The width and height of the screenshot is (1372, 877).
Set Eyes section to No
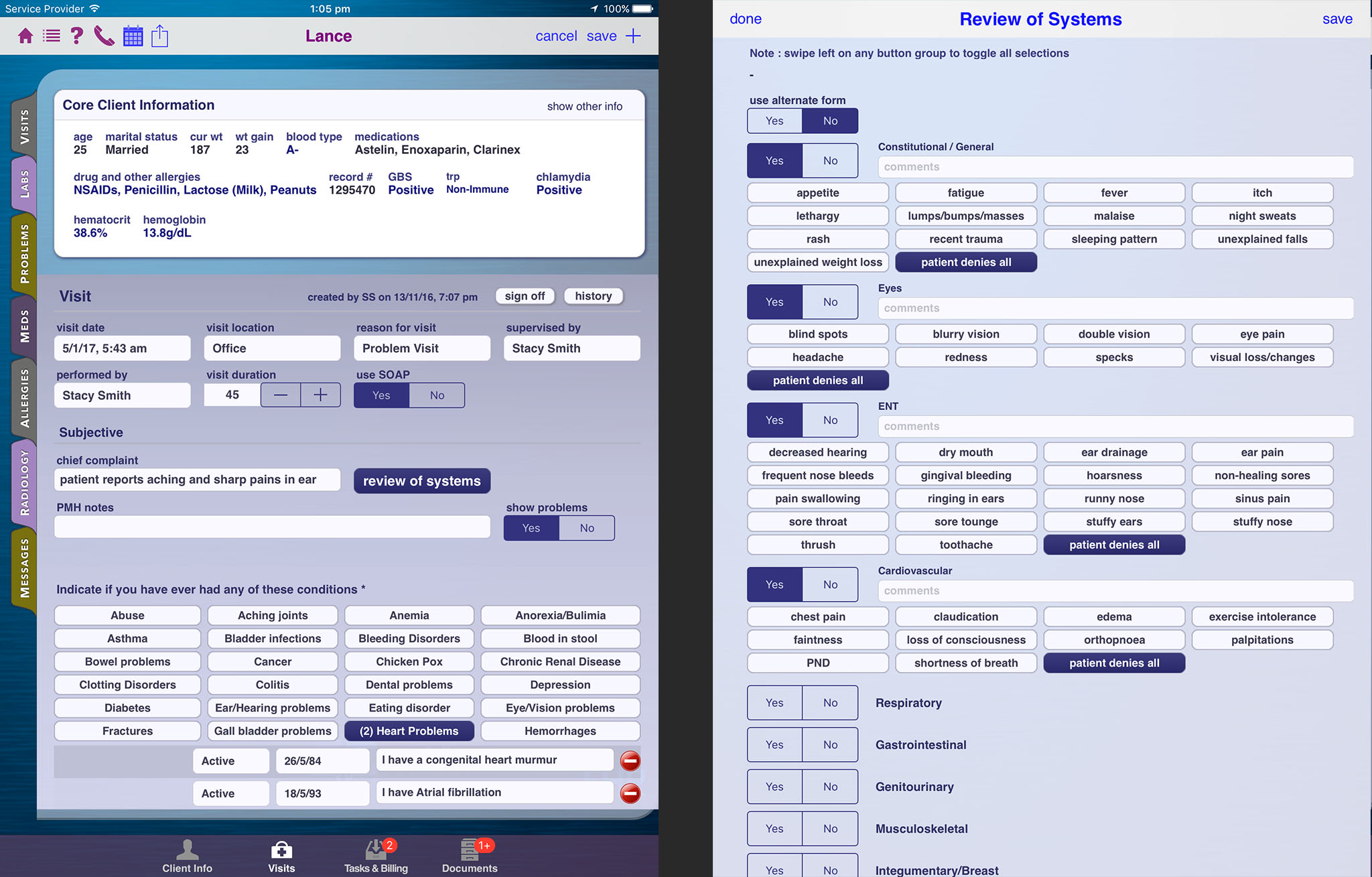click(830, 302)
